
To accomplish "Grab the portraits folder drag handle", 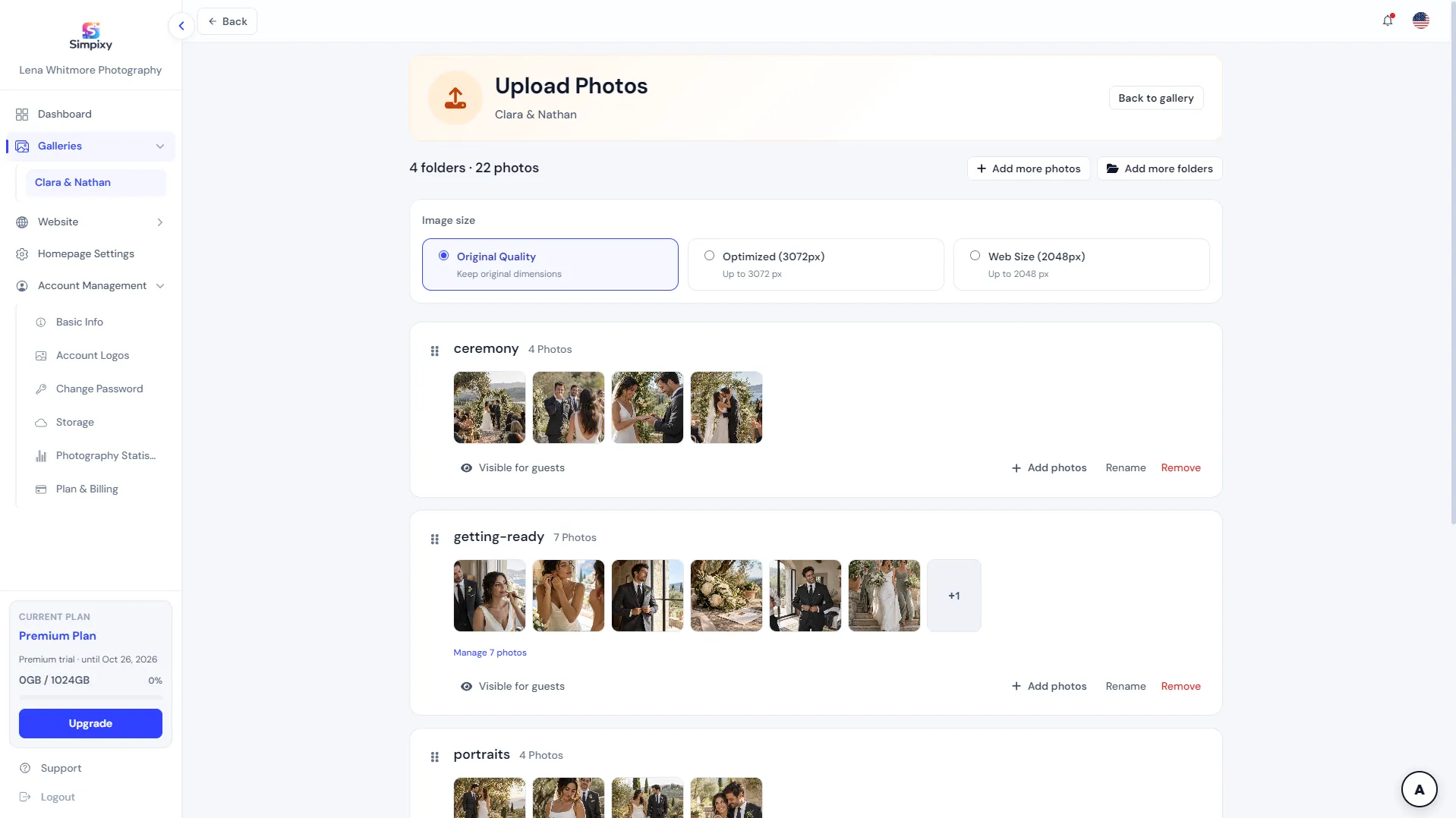I will pos(435,757).
